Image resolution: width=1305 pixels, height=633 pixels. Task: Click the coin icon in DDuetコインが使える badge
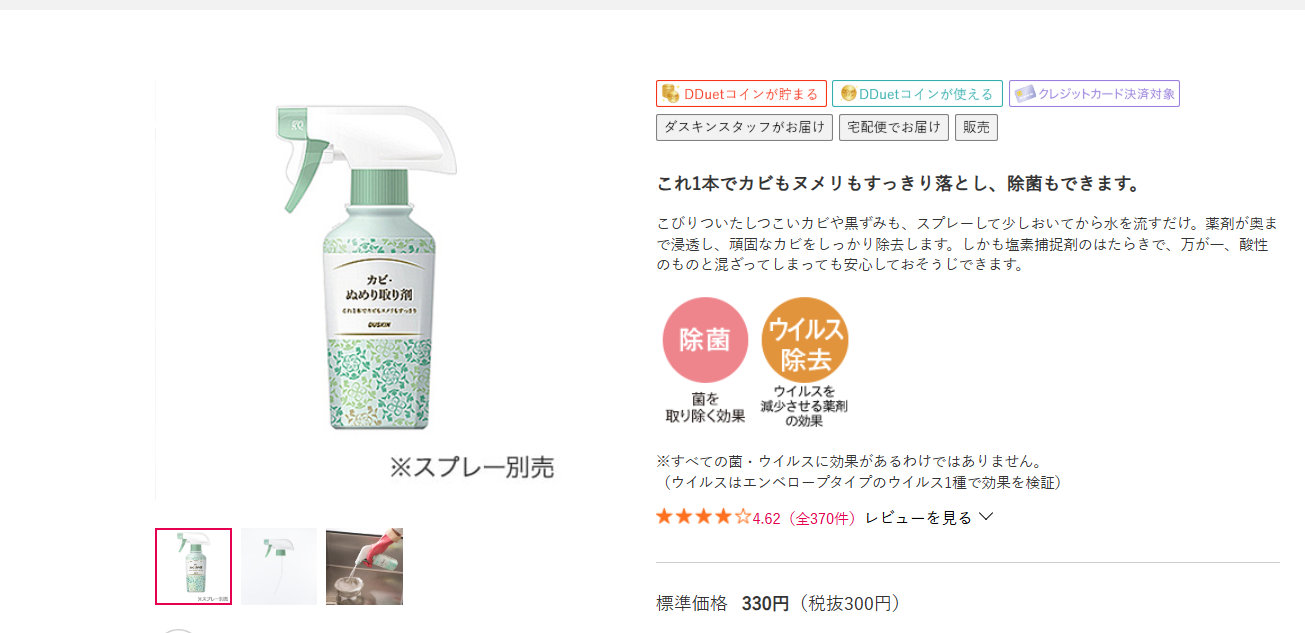click(847, 94)
